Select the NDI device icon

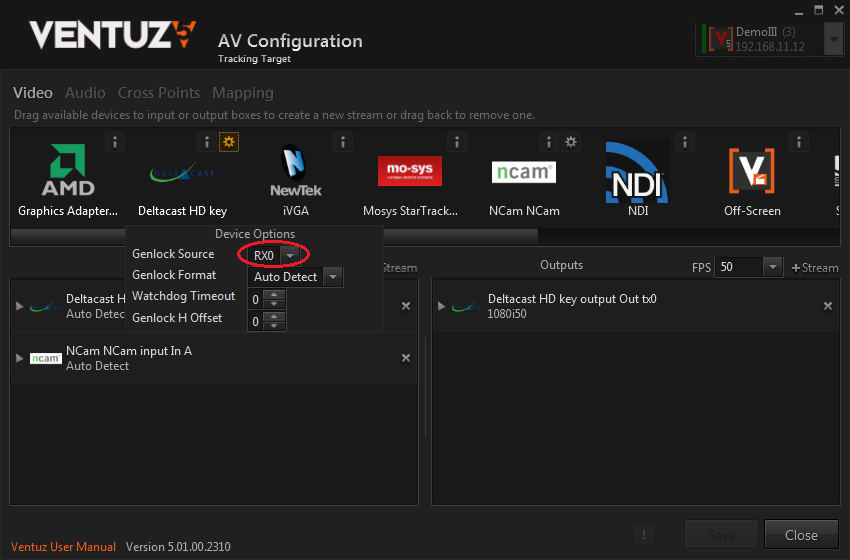coord(637,171)
